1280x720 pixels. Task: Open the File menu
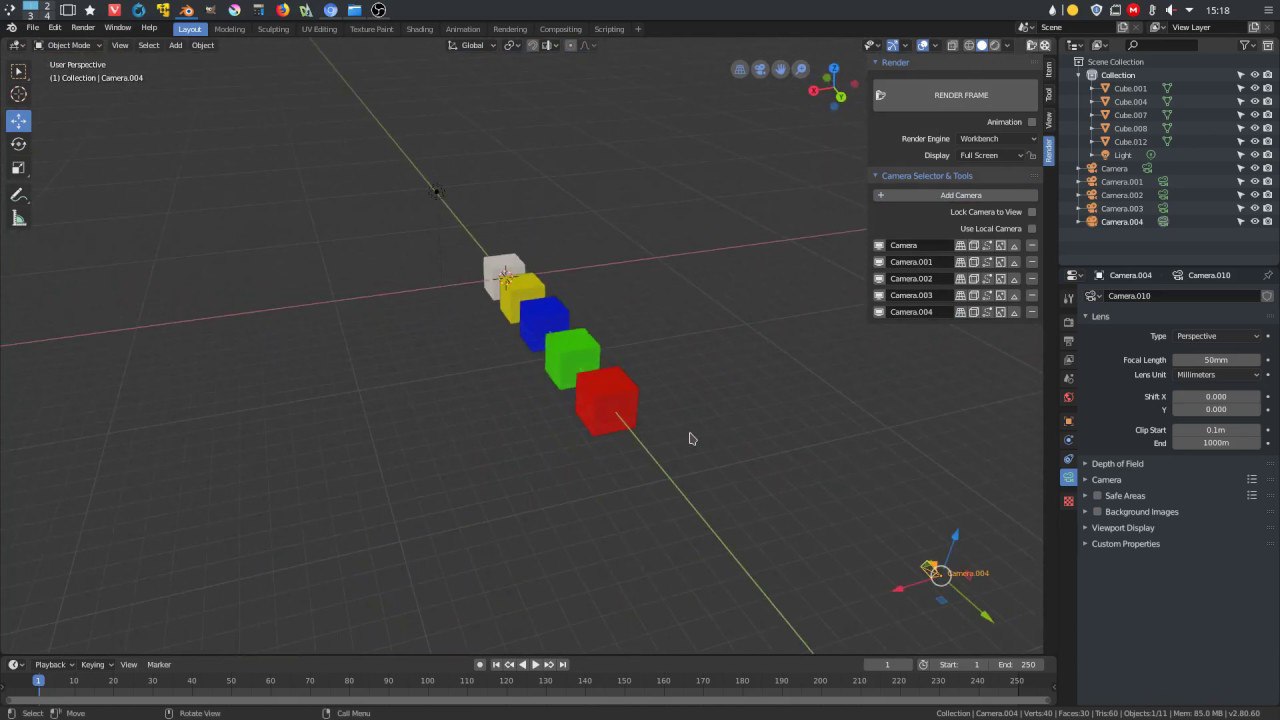point(32,28)
